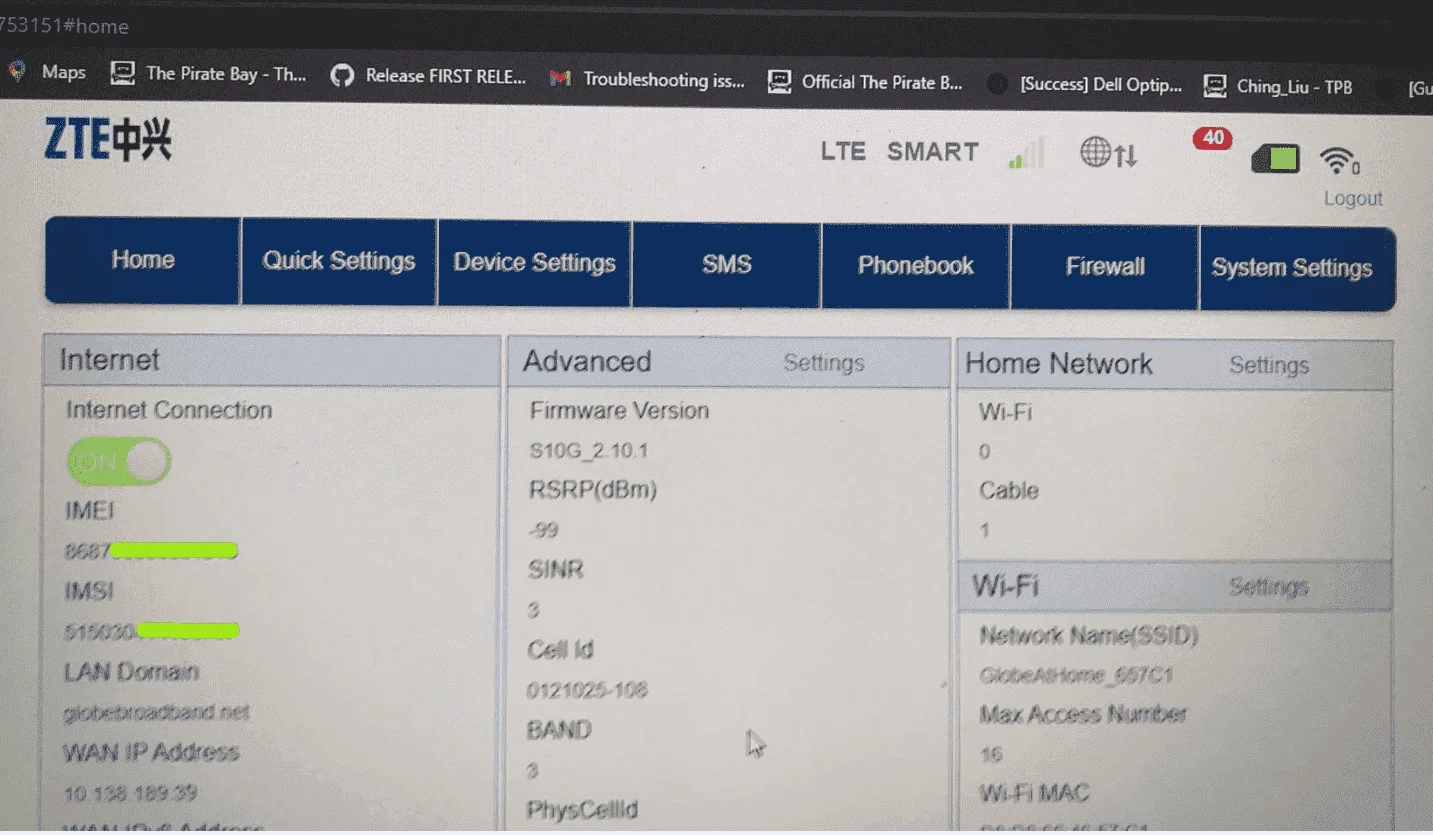The height and width of the screenshot is (835, 1433).
Task: Click the Wi-Fi MAC label
Action: click(x=1033, y=794)
